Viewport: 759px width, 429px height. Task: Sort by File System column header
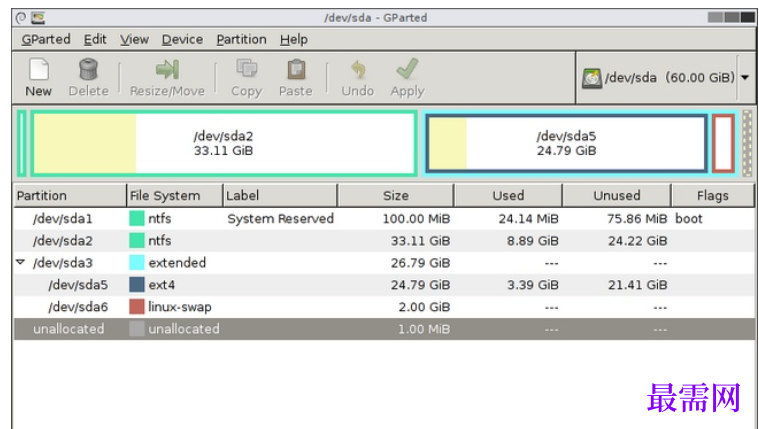pyautogui.click(x=175, y=196)
